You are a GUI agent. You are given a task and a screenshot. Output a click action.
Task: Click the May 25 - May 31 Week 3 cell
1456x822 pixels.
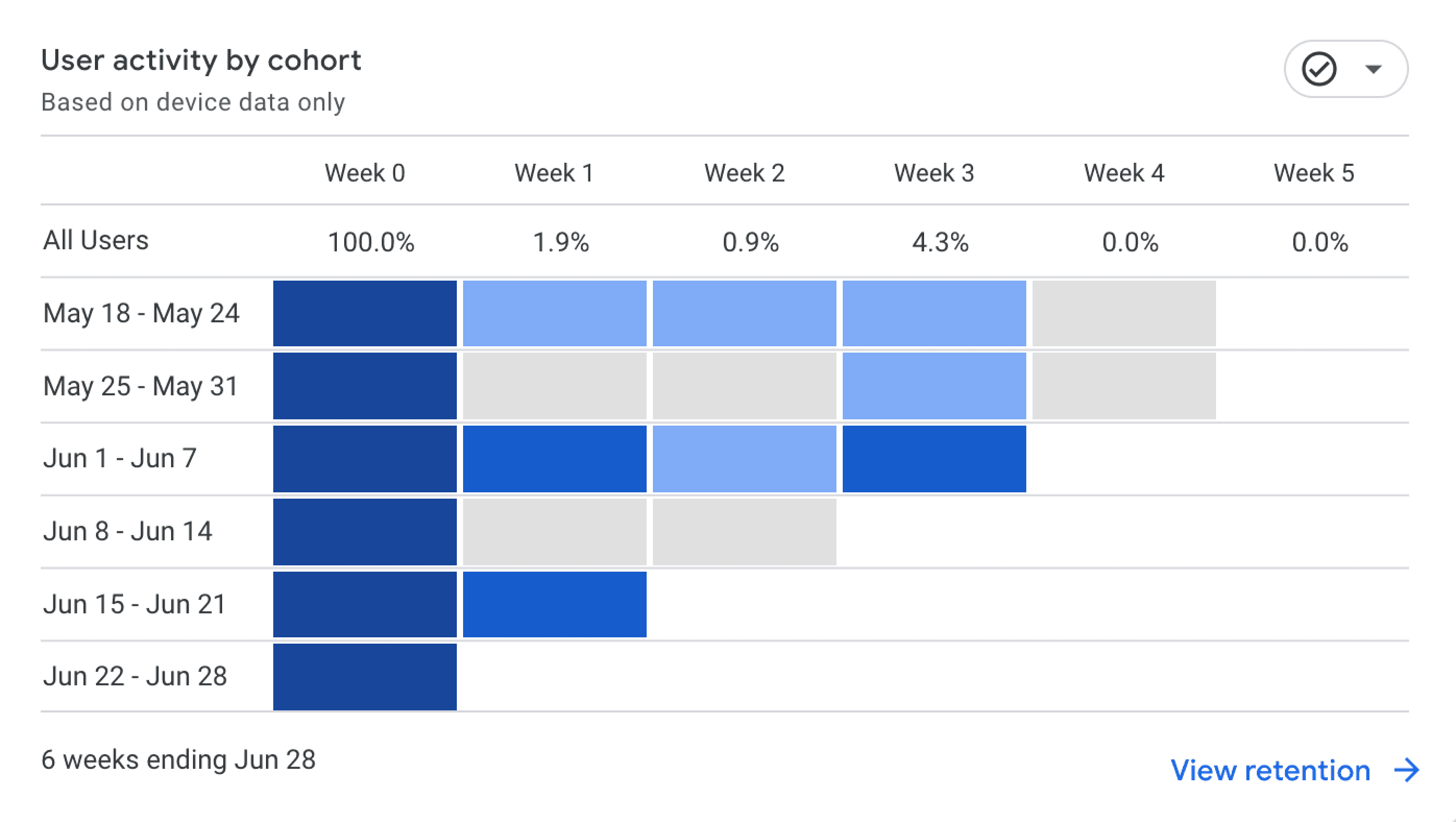(x=934, y=385)
